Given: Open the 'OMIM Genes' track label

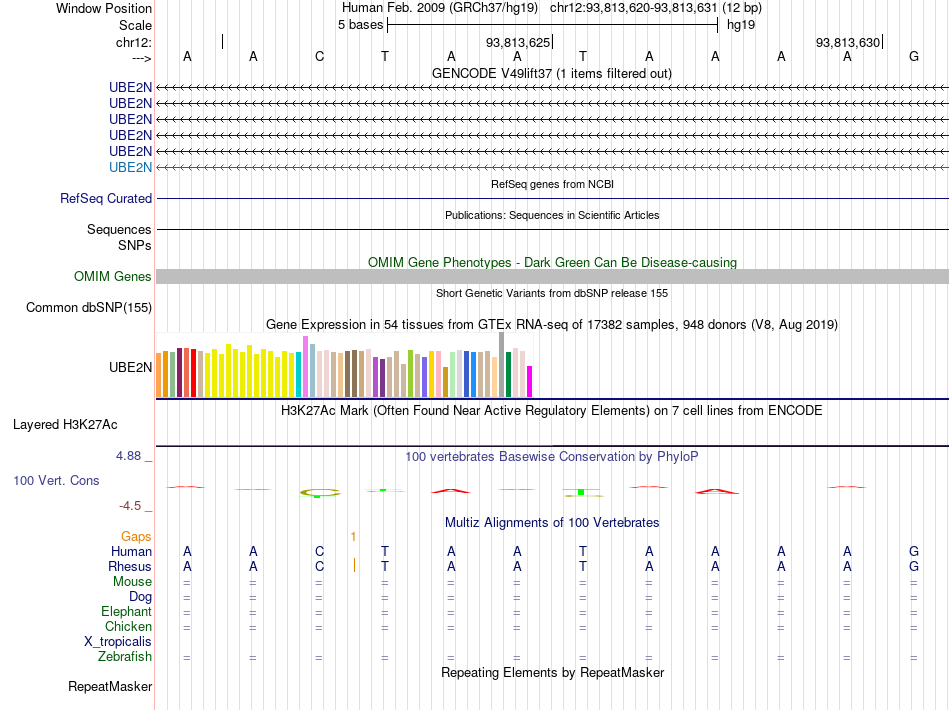Looking at the screenshot, I should pos(112,276).
